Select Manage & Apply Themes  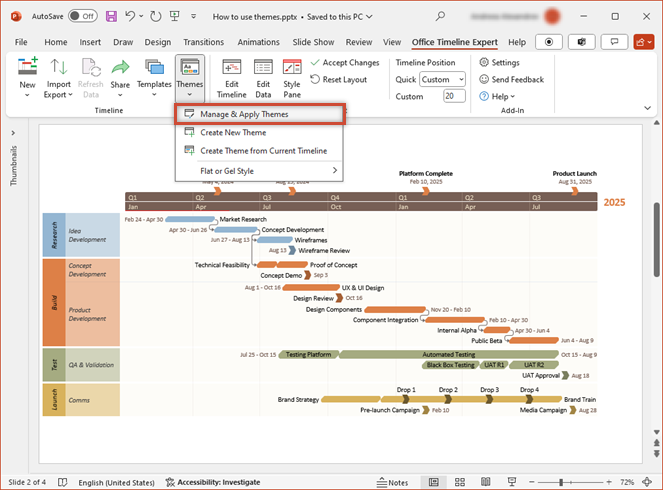pyautogui.click(x=244, y=114)
